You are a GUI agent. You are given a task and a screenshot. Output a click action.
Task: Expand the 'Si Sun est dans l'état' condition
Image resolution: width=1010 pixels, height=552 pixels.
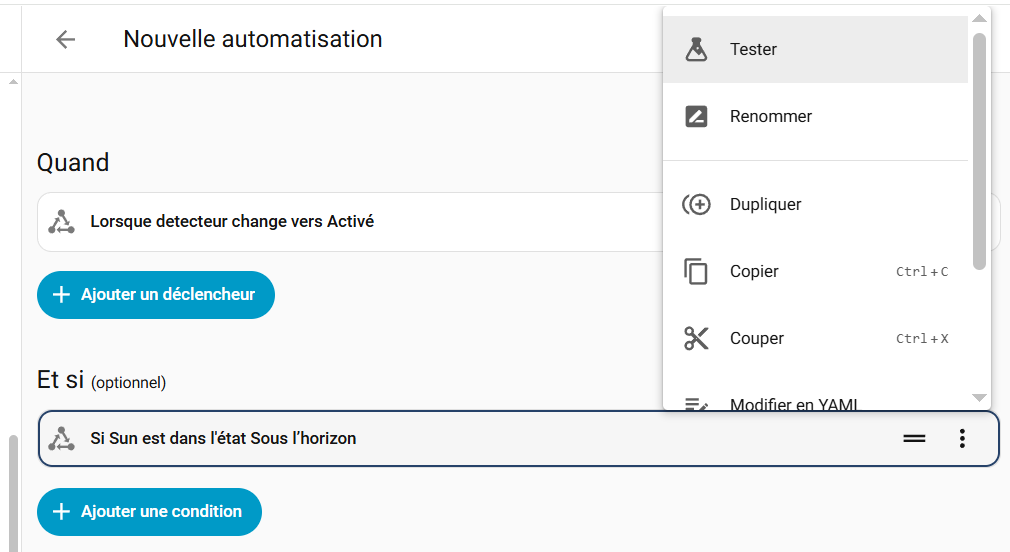point(450,438)
